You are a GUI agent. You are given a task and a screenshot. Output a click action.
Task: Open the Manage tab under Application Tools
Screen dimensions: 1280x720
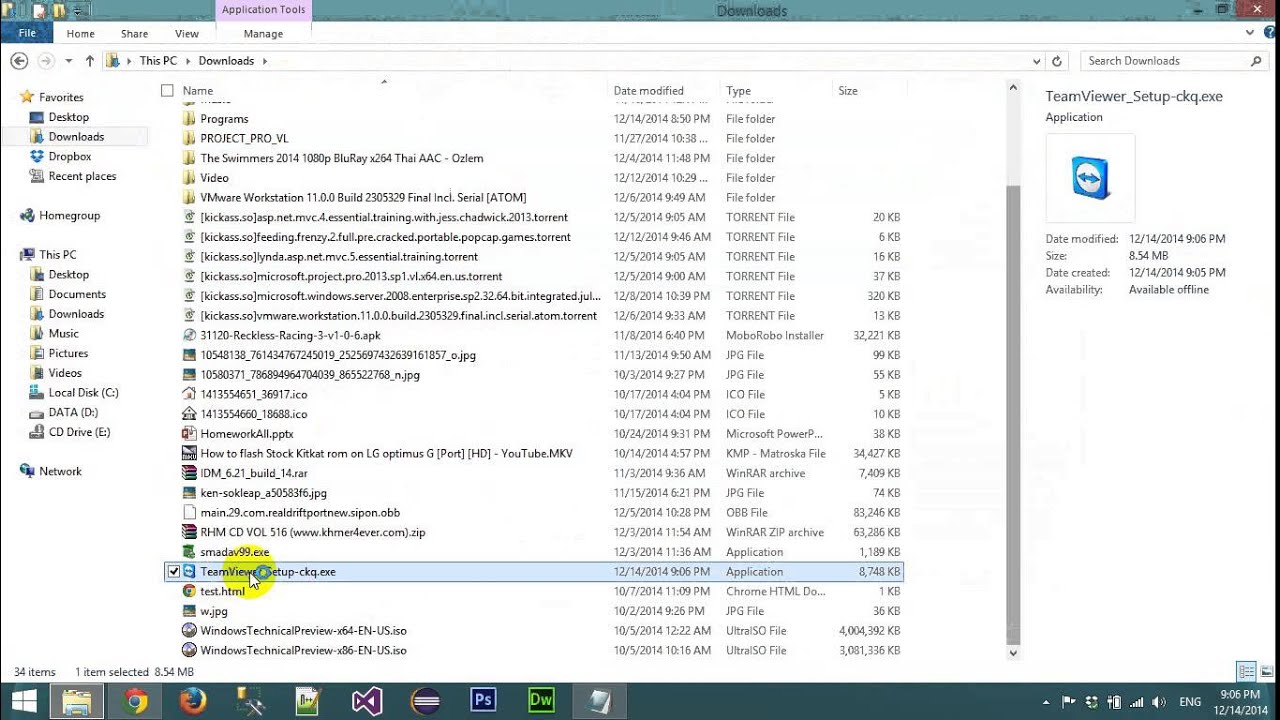click(x=263, y=34)
